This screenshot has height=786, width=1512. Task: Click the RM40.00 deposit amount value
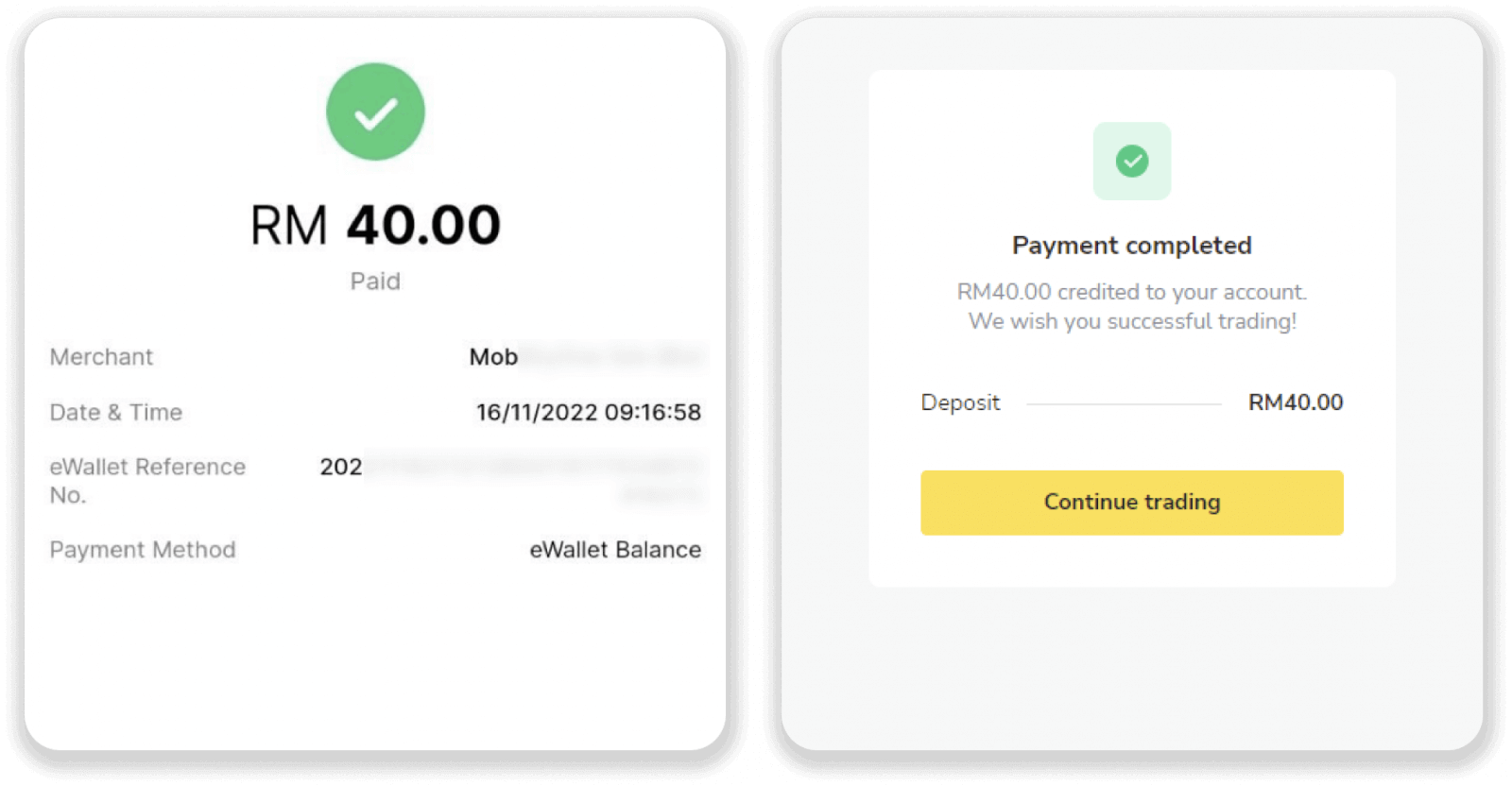[1295, 402]
